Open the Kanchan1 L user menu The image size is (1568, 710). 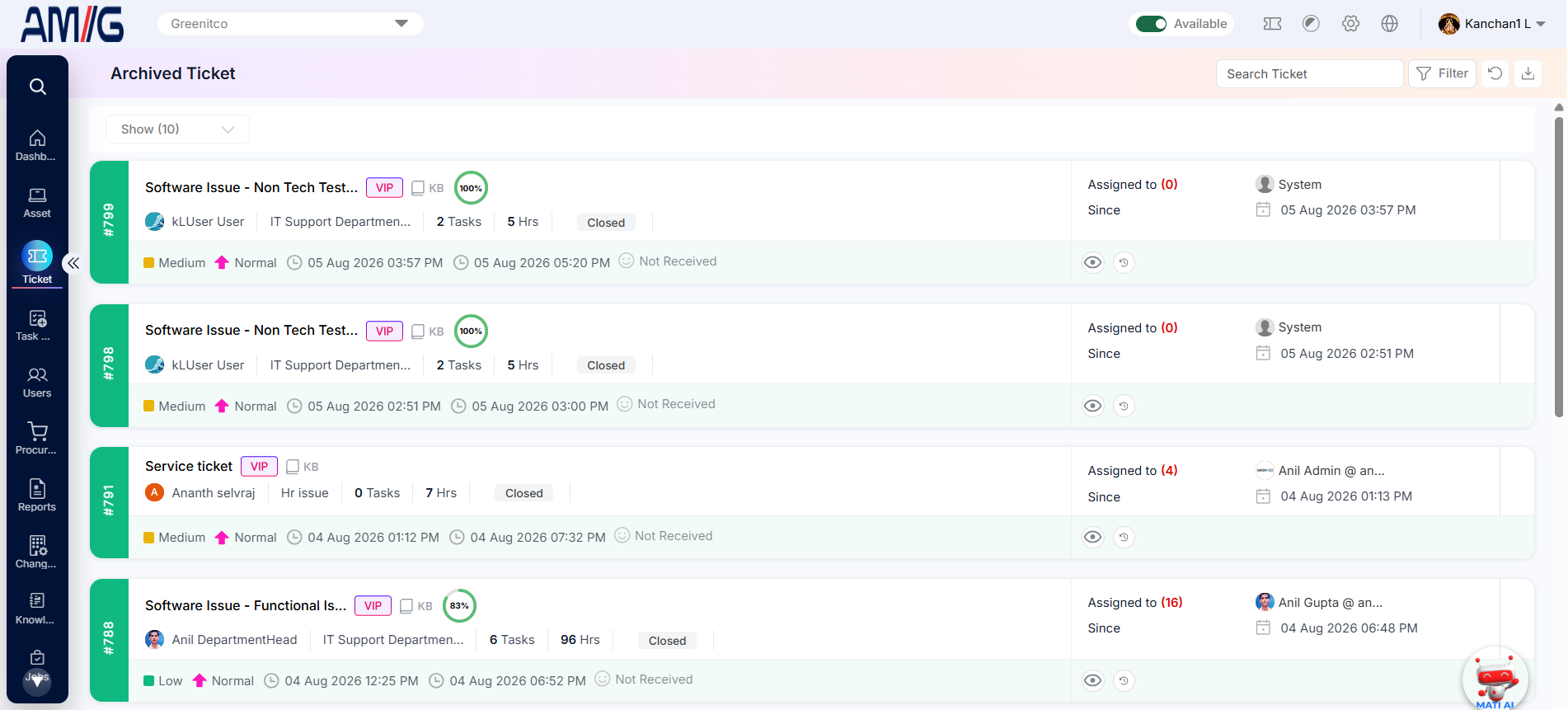pos(1492,24)
